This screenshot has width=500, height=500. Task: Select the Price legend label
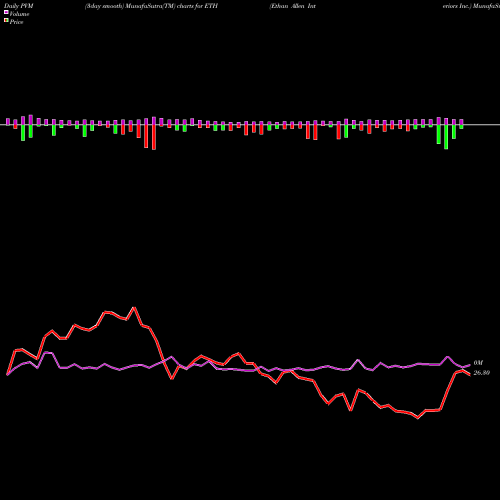point(16,22)
